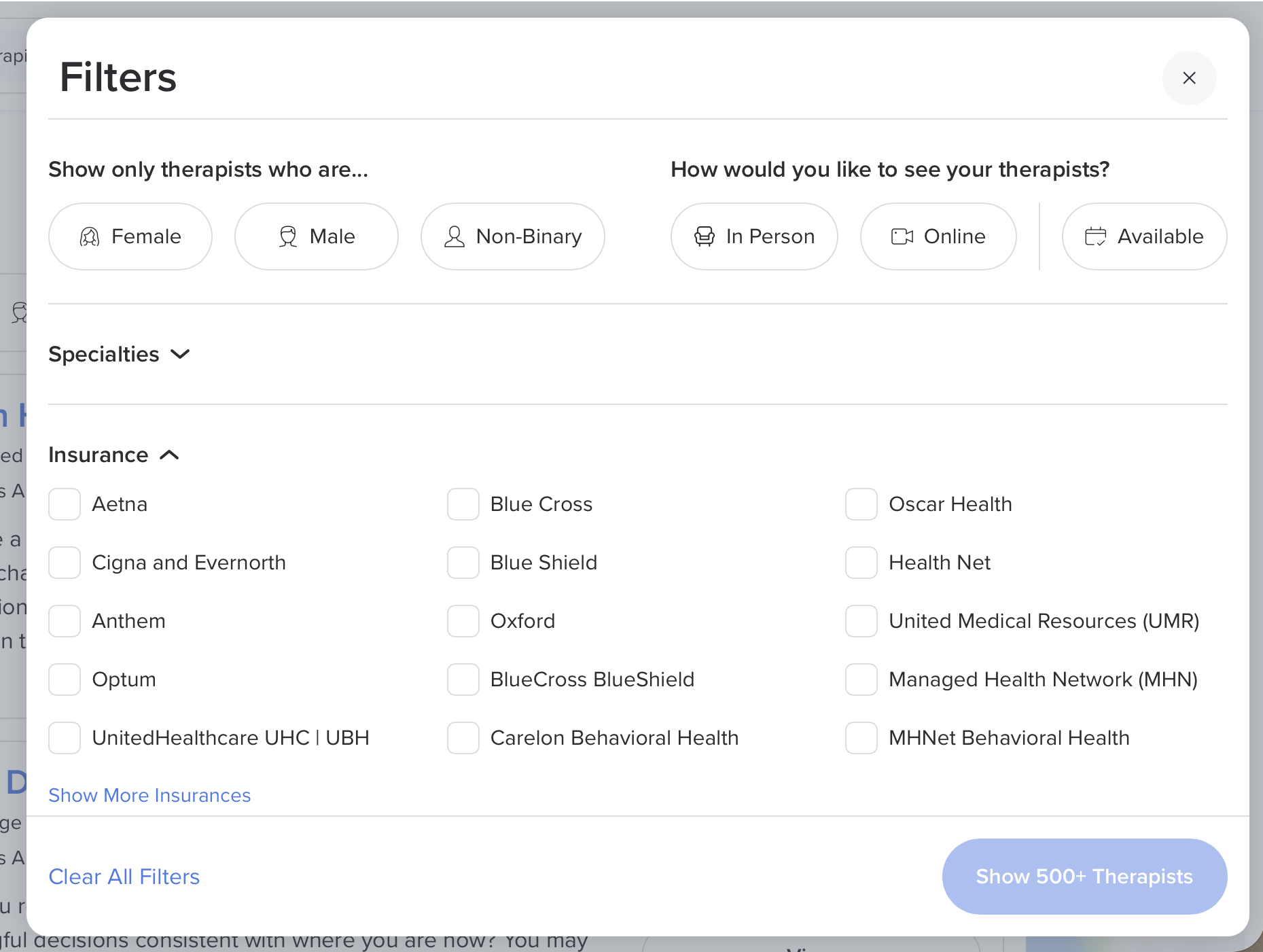Tick the MHNet Behavioral Health checkbox
Screen dimensions: 1263x952
coord(861,738)
